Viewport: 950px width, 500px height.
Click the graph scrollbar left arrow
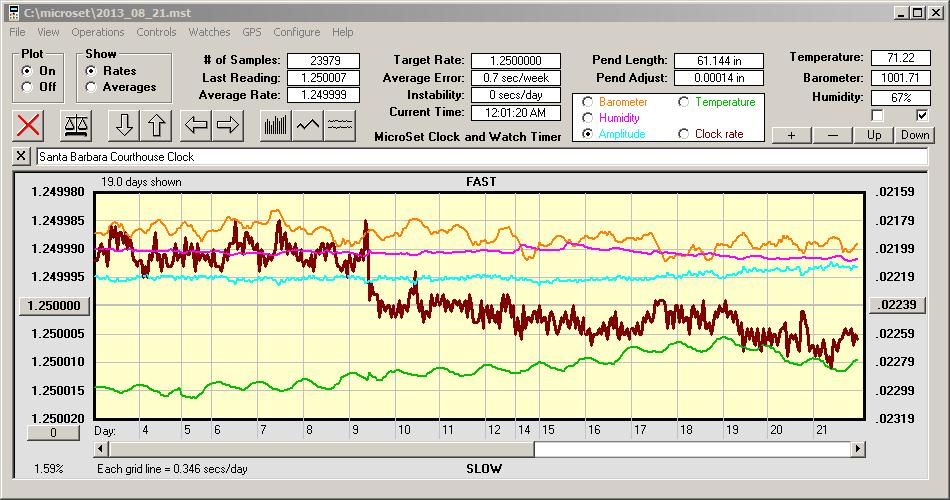(x=102, y=449)
